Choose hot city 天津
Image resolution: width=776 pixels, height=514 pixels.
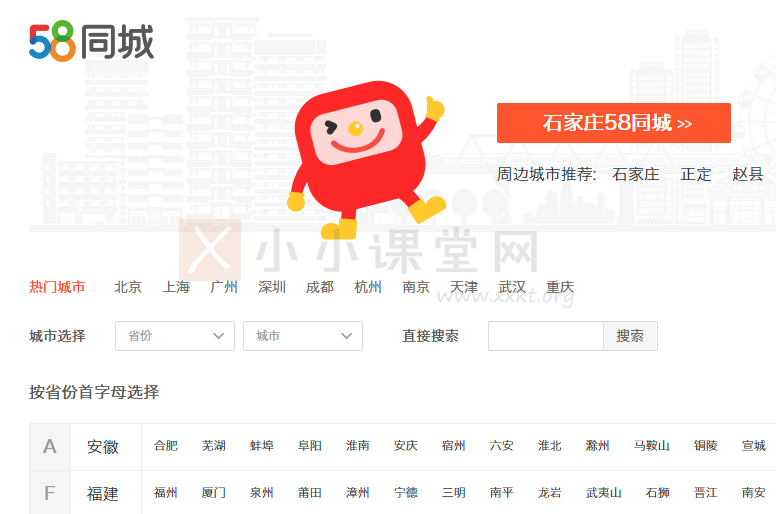(464, 287)
